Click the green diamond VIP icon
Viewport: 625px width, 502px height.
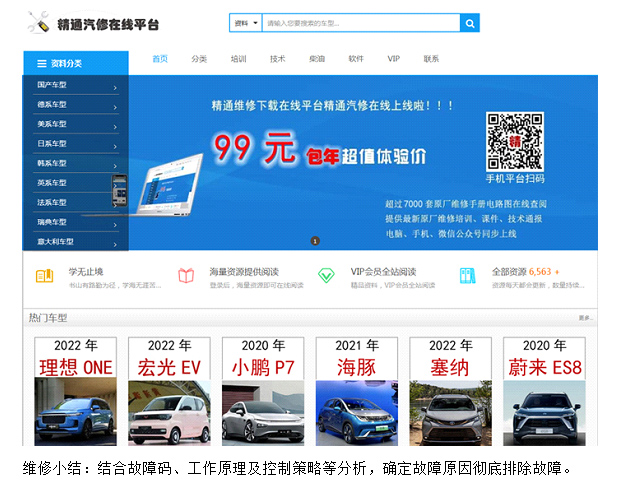pos(326,276)
